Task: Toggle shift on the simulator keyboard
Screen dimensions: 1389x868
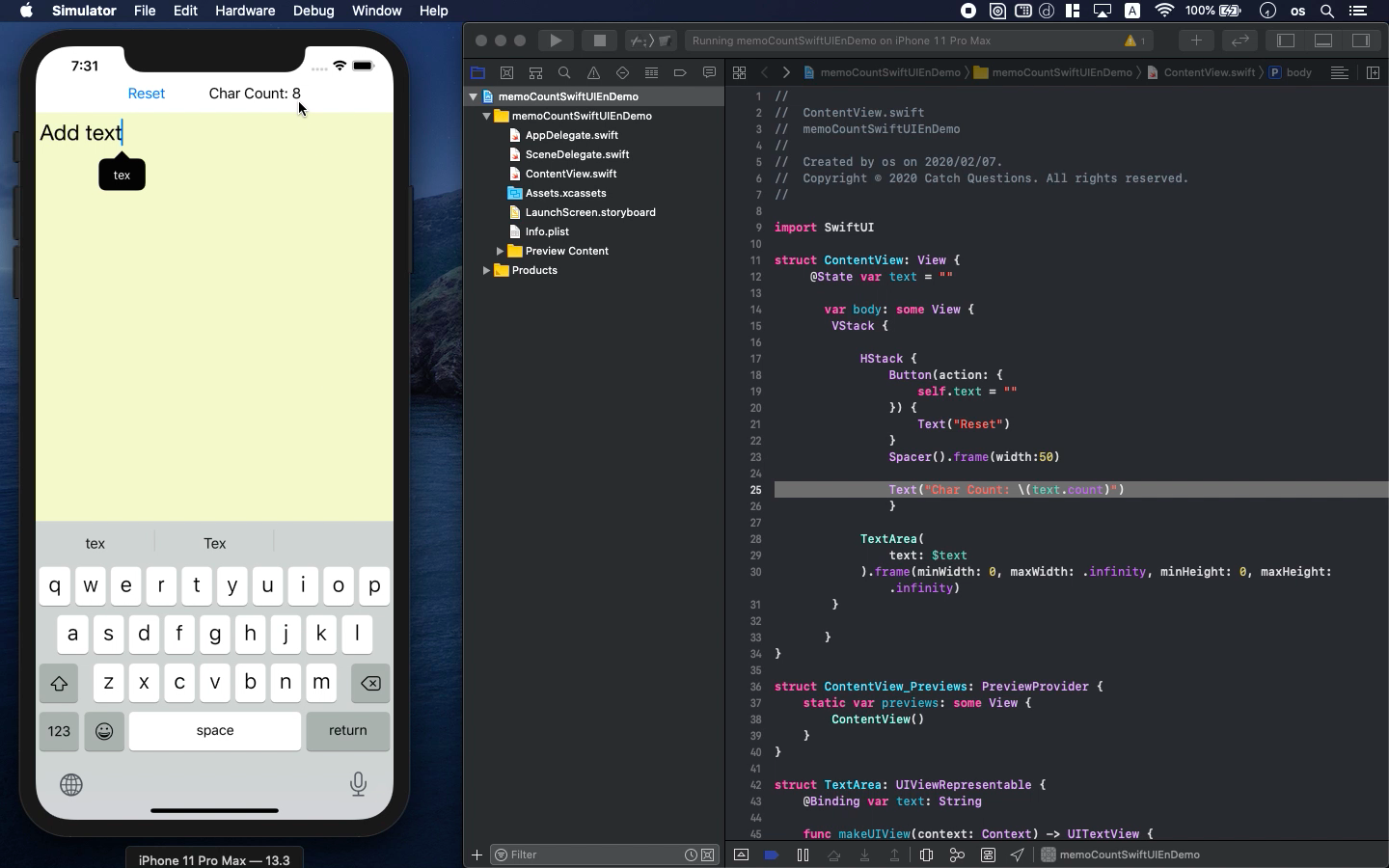Action: click(x=59, y=684)
